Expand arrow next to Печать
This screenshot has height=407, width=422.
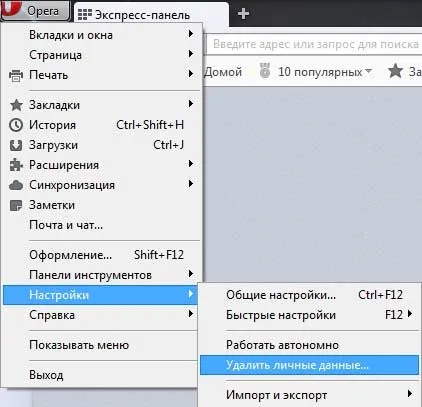(191, 74)
